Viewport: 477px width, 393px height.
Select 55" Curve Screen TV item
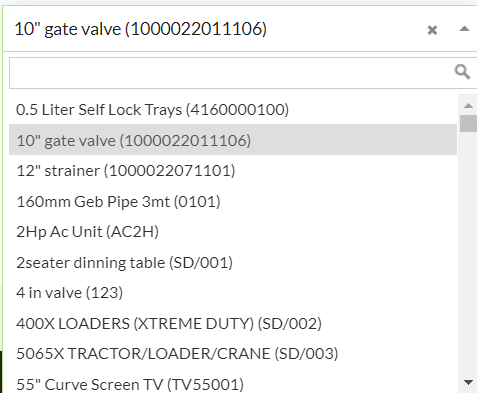click(233, 383)
